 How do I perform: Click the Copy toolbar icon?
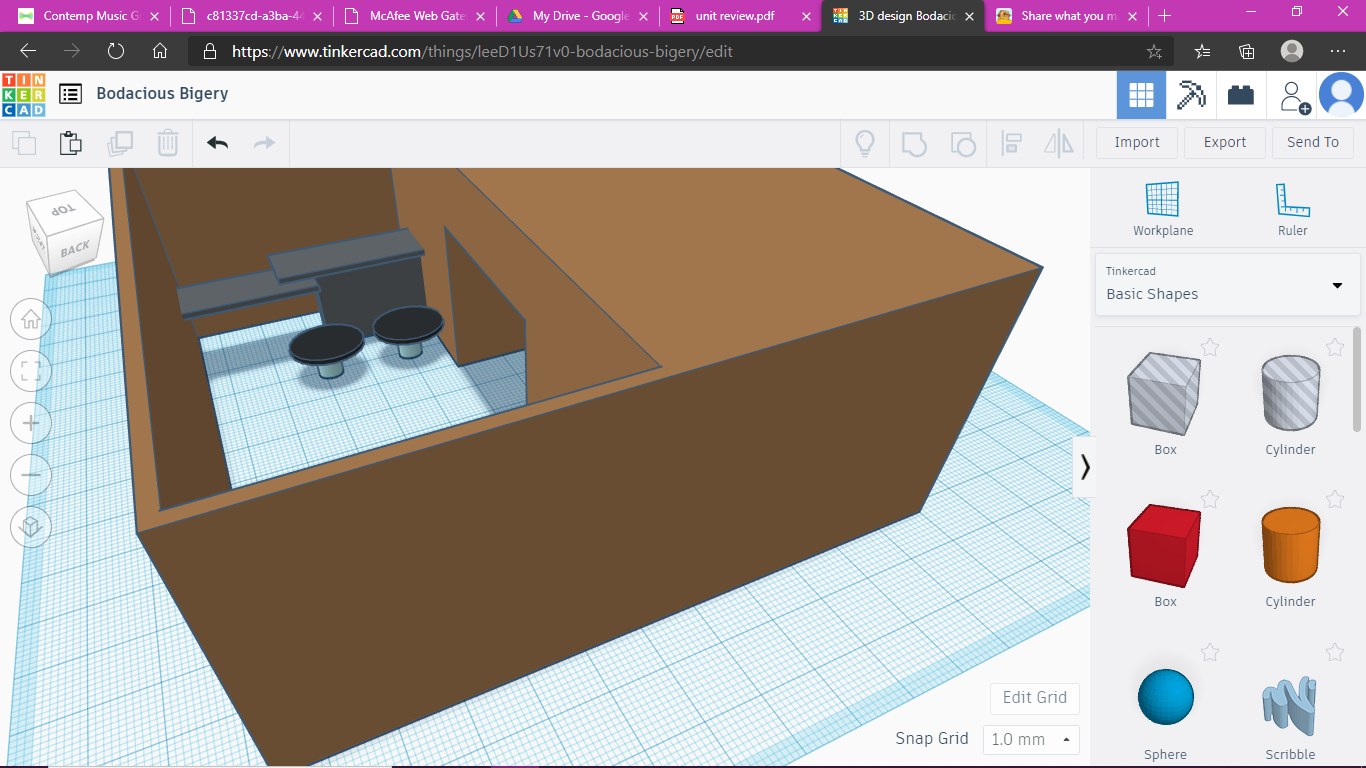tap(24, 143)
